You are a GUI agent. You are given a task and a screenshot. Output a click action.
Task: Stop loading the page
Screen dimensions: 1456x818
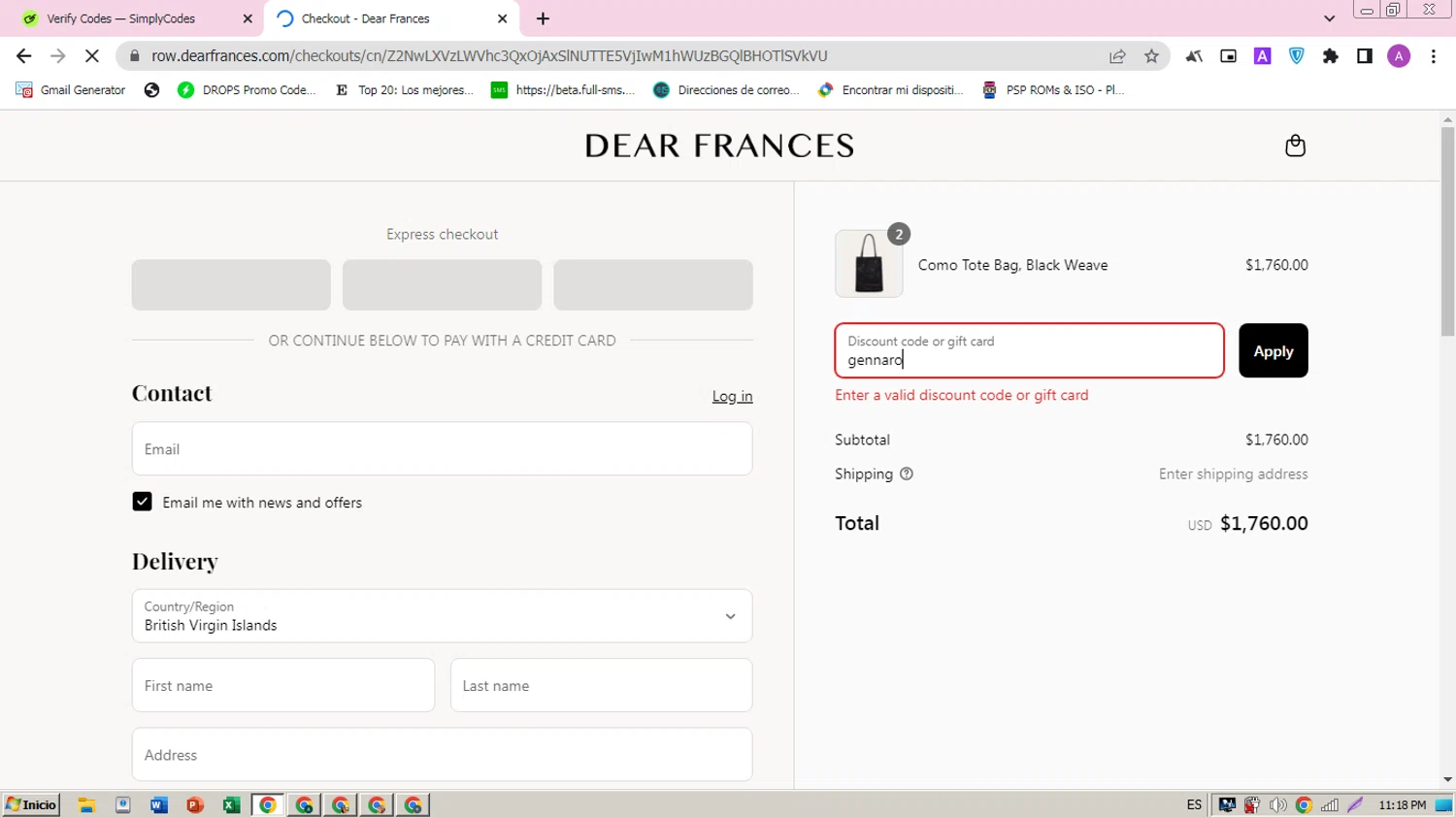click(x=92, y=56)
